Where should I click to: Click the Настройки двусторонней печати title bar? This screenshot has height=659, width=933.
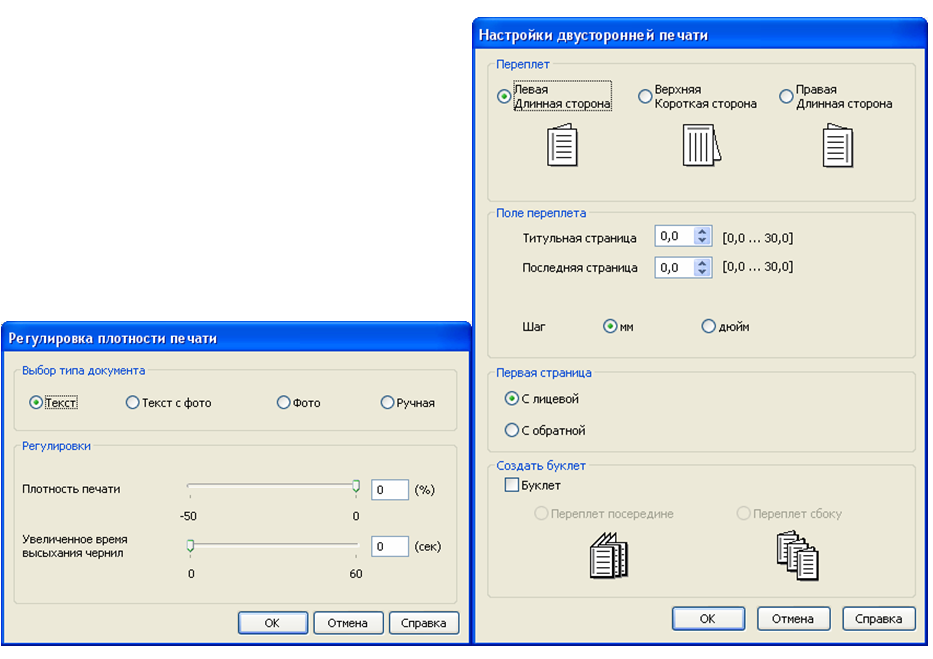[700, 35]
